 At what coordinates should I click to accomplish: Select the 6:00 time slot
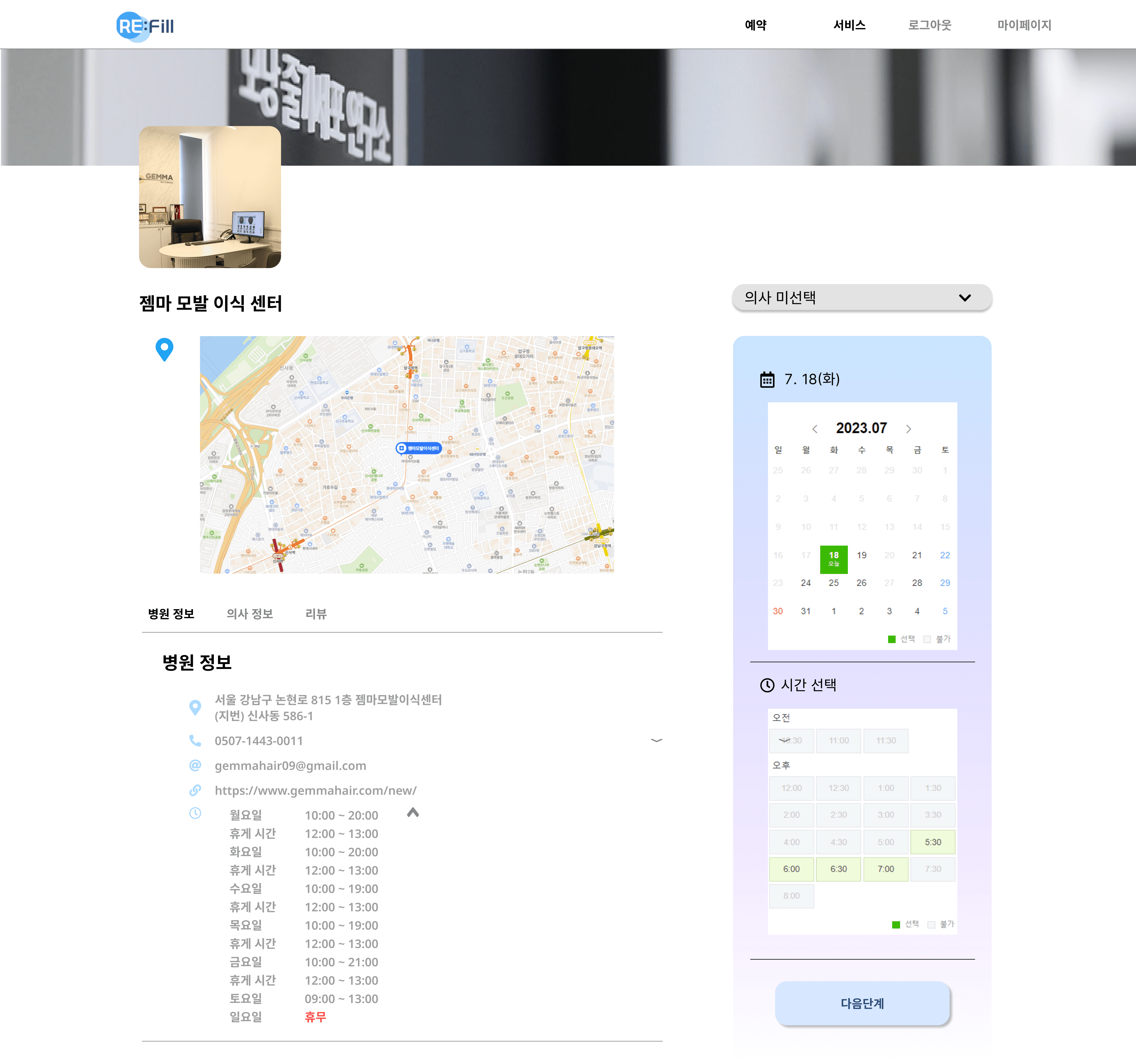click(x=791, y=869)
